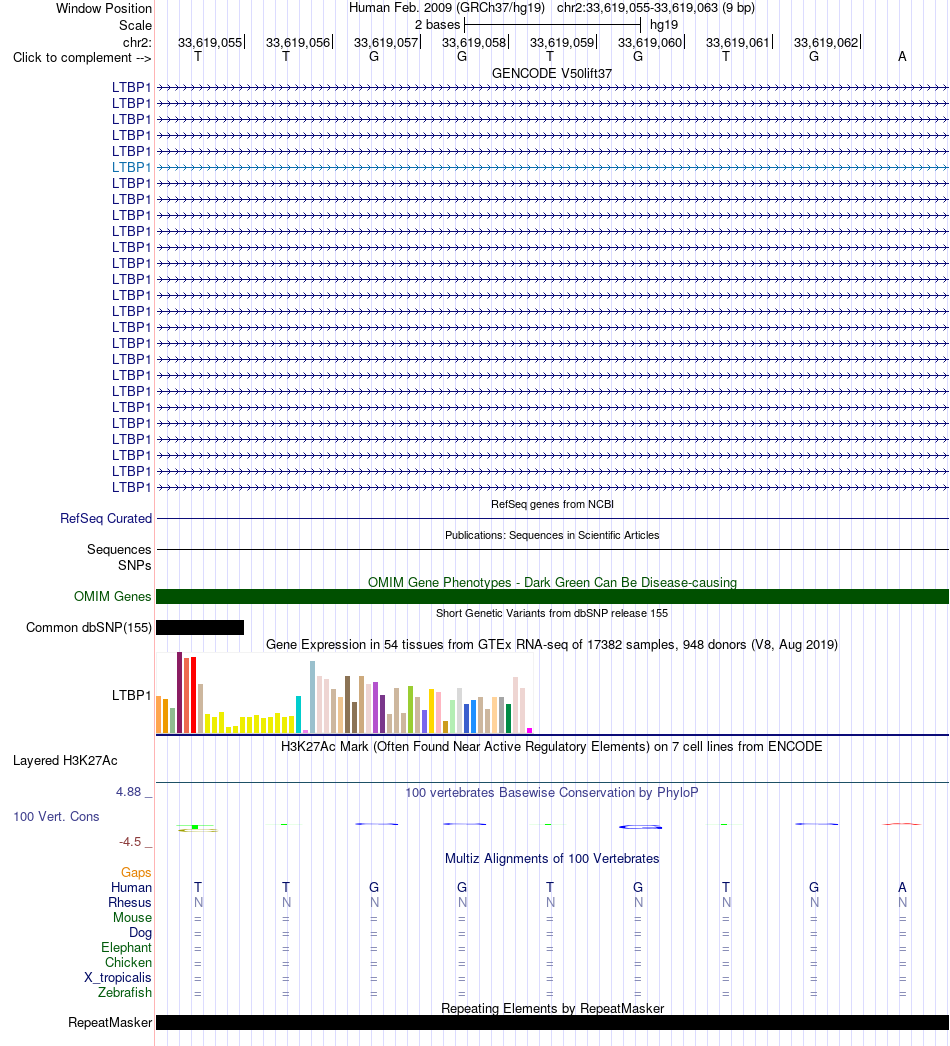Click base A in the complement row
This screenshot has height=1046, width=950.
(902, 57)
